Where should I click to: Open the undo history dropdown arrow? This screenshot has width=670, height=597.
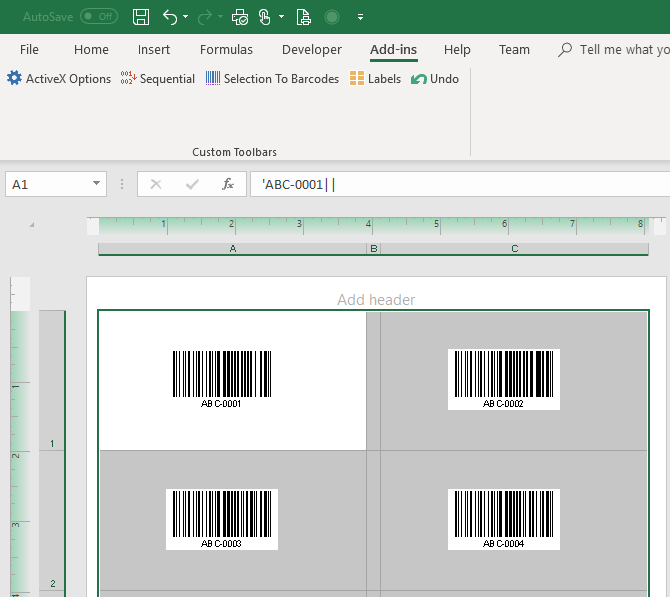(x=185, y=17)
